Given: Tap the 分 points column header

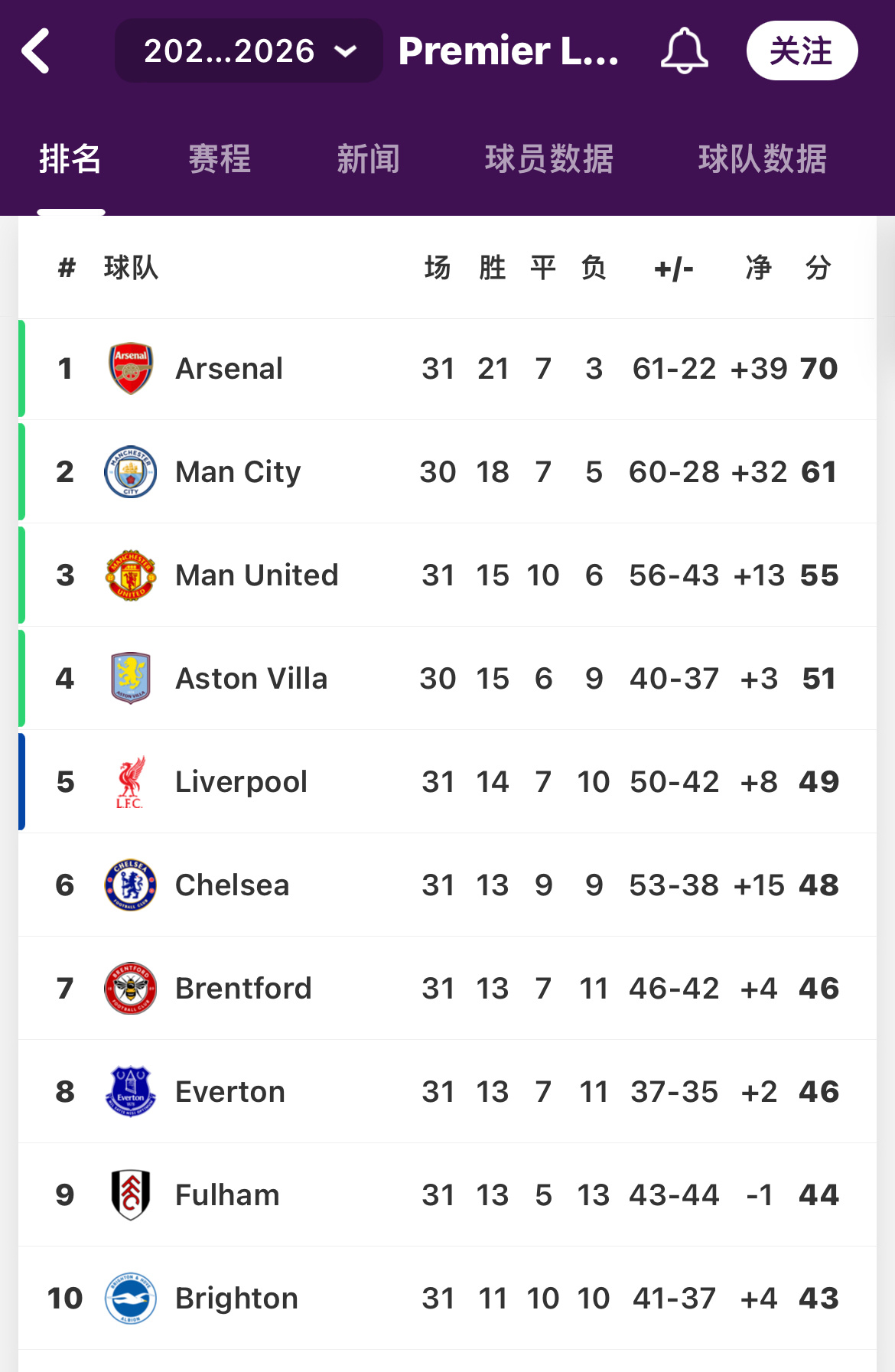Looking at the screenshot, I should pyautogui.click(x=818, y=269).
